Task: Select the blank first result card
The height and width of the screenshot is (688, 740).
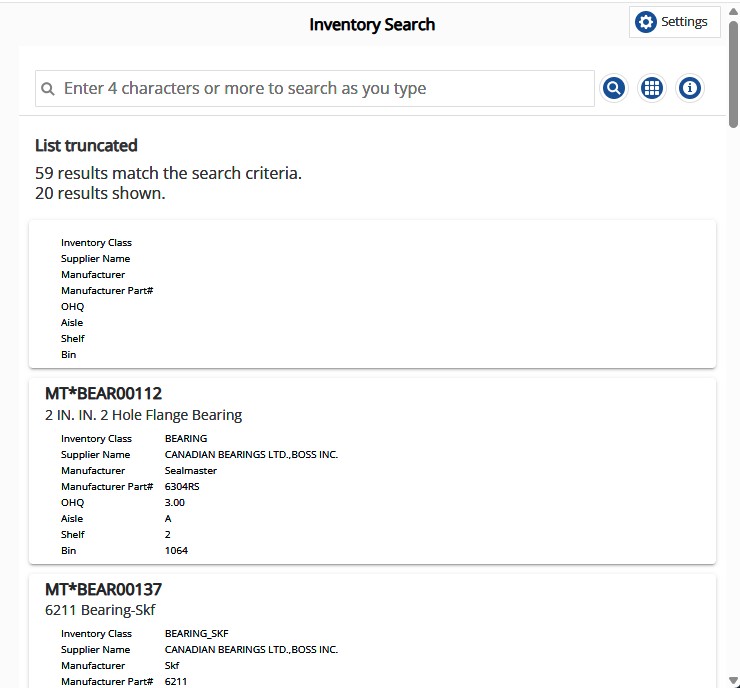Action: pyautogui.click(x=372, y=295)
